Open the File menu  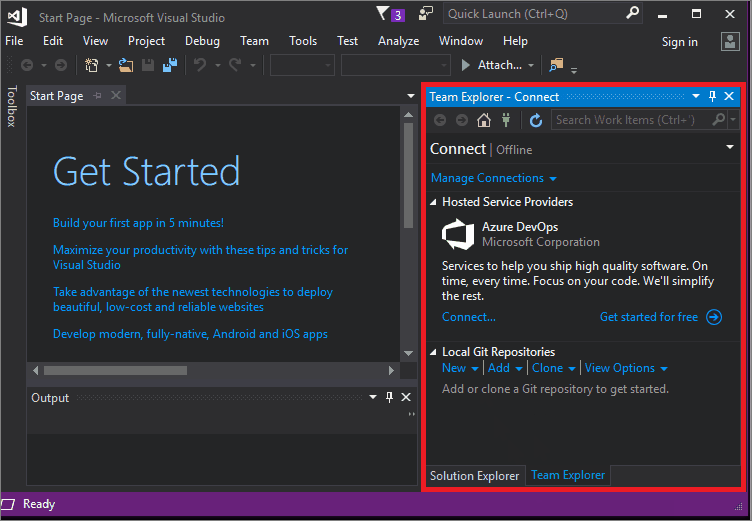pos(14,41)
